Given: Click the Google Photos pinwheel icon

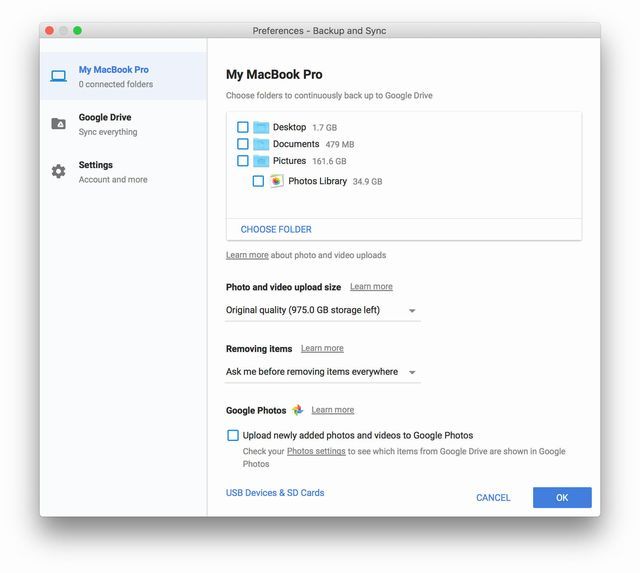Looking at the screenshot, I should tap(298, 410).
